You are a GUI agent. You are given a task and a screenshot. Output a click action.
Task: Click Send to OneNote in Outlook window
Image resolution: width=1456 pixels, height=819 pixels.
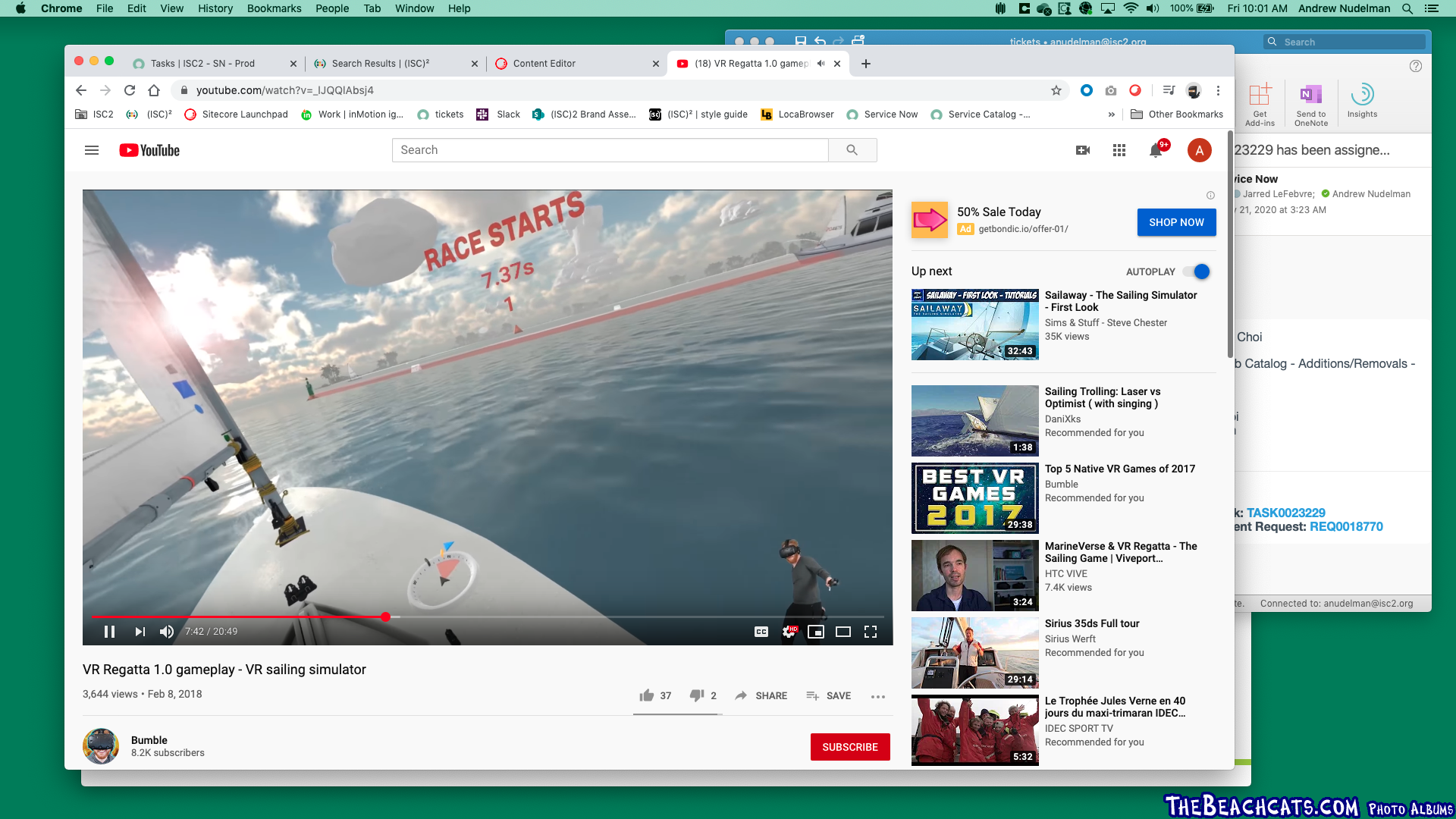pos(1311,105)
